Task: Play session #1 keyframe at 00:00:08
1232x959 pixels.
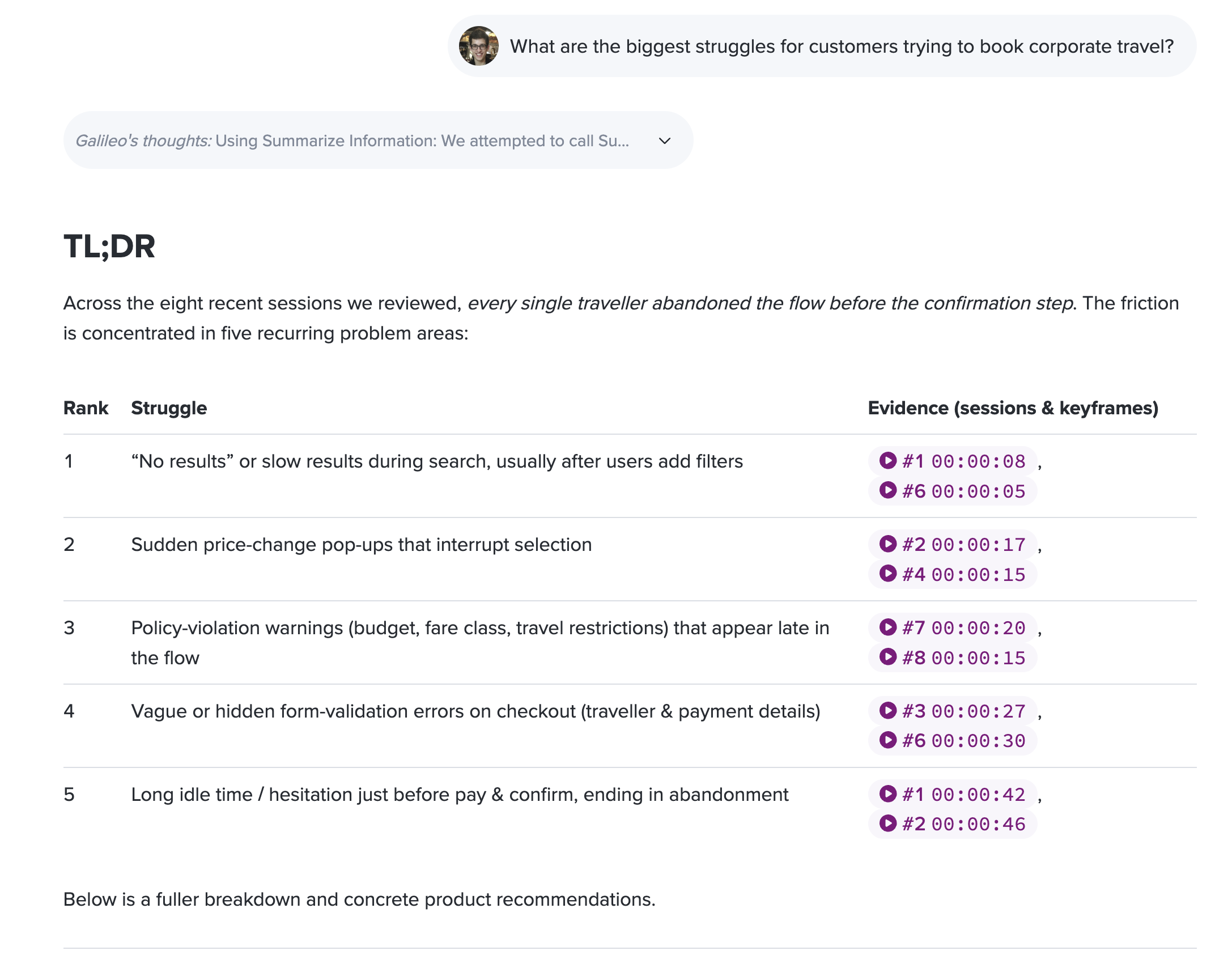Action: tap(952, 461)
